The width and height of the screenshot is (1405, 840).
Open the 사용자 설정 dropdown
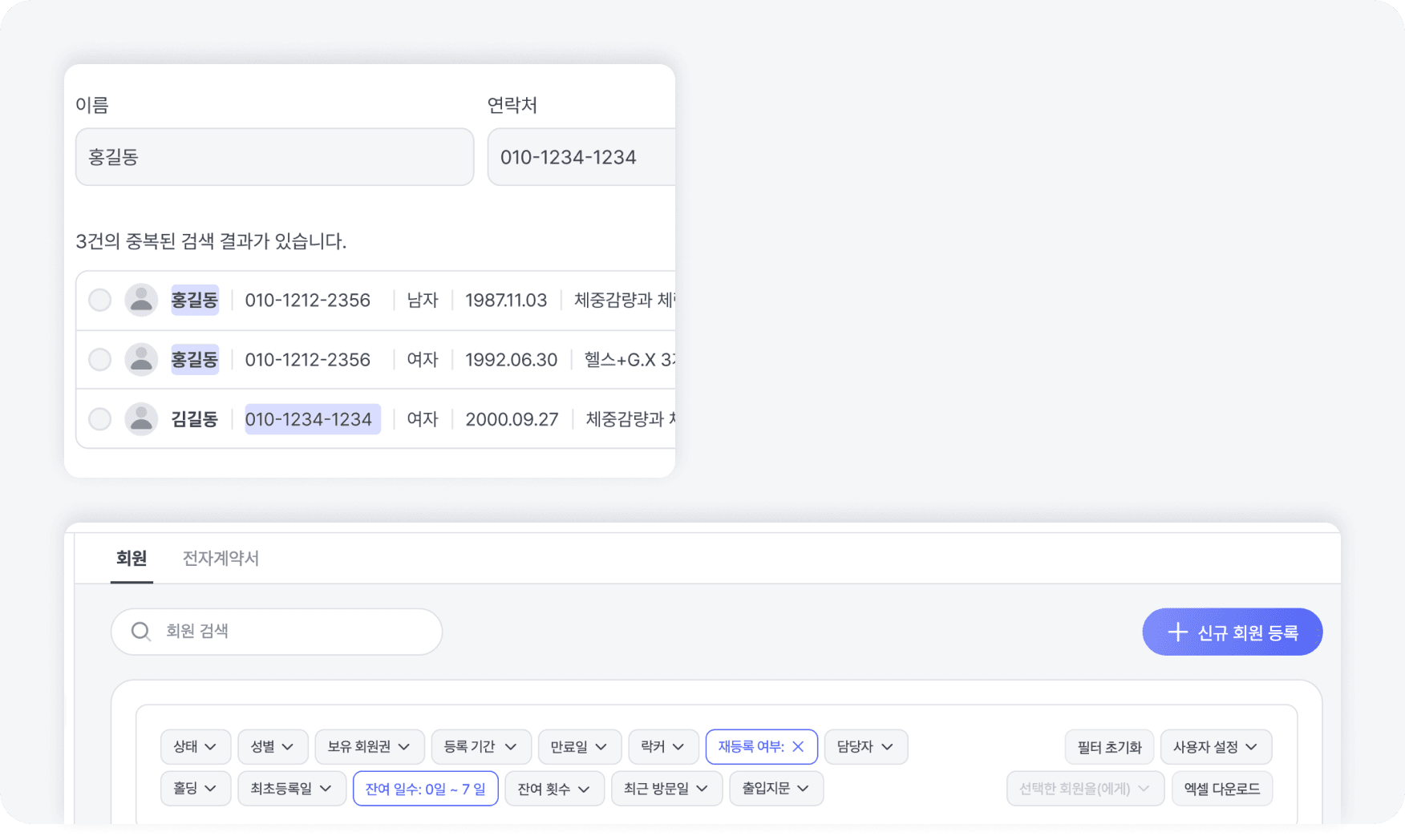coord(1217,746)
